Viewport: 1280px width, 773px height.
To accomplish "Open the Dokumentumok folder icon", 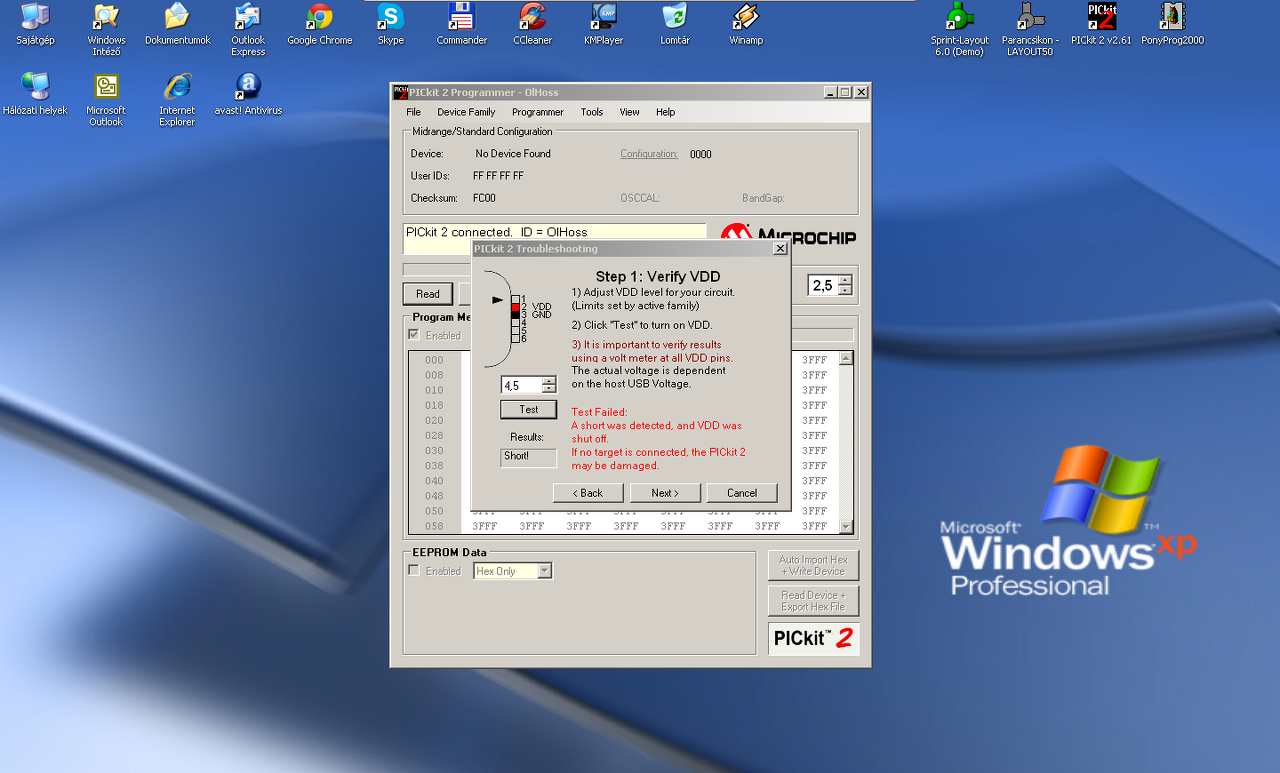I will (x=177, y=24).
